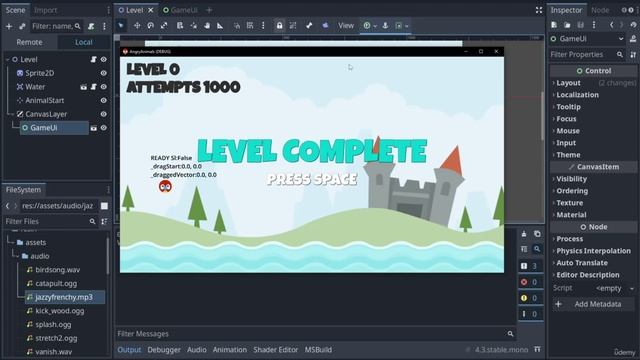Image resolution: width=640 pixels, height=360 pixels.
Task: Toggle FileSystem split view icon
Action: click(x=104, y=206)
